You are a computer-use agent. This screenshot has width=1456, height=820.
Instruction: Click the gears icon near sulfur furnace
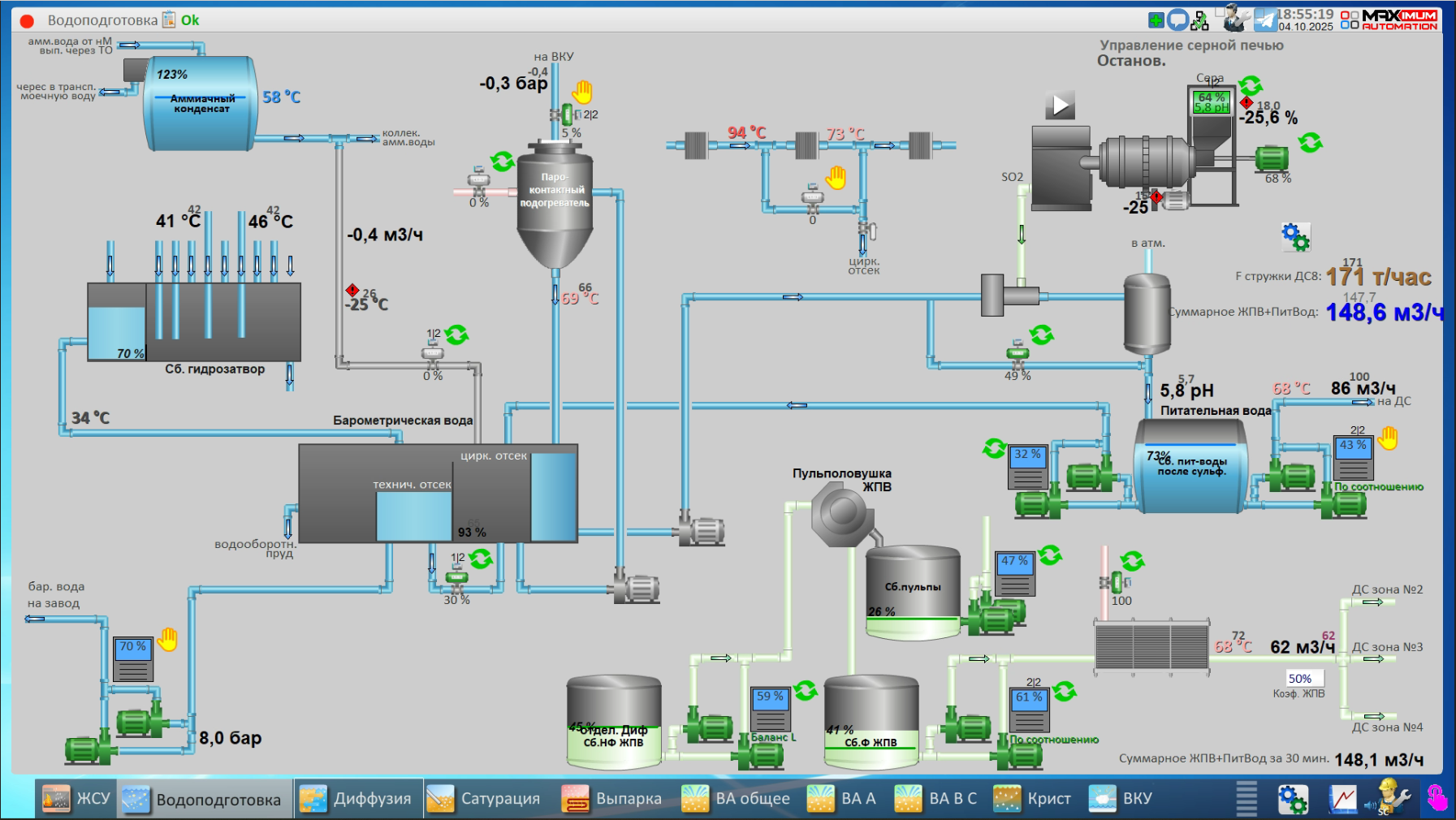[1295, 237]
